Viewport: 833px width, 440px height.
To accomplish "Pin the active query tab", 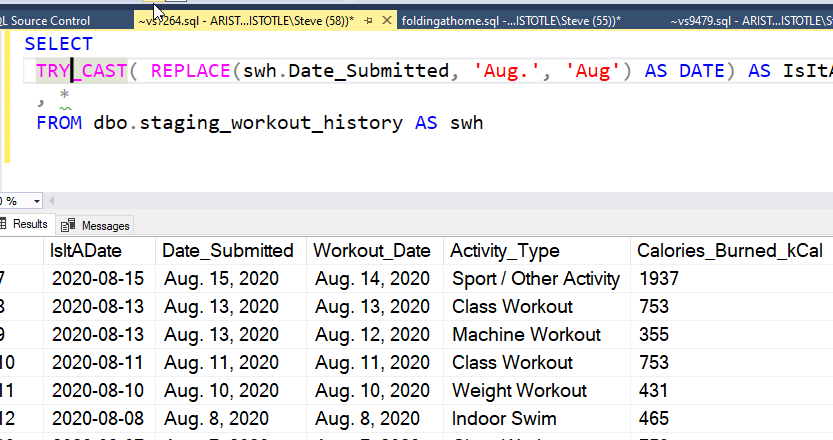I will pyautogui.click(x=370, y=20).
